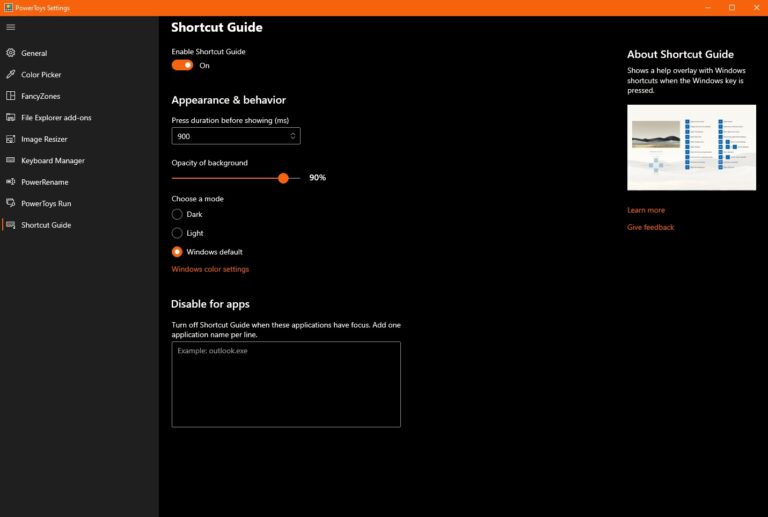
Task: Select the PowerRename sidebar icon
Action: (11, 182)
